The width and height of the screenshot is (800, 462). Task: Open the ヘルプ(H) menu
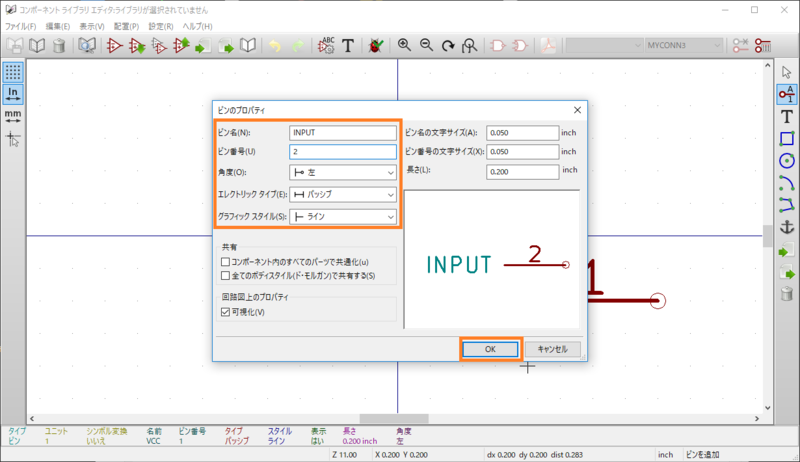tap(197, 26)
